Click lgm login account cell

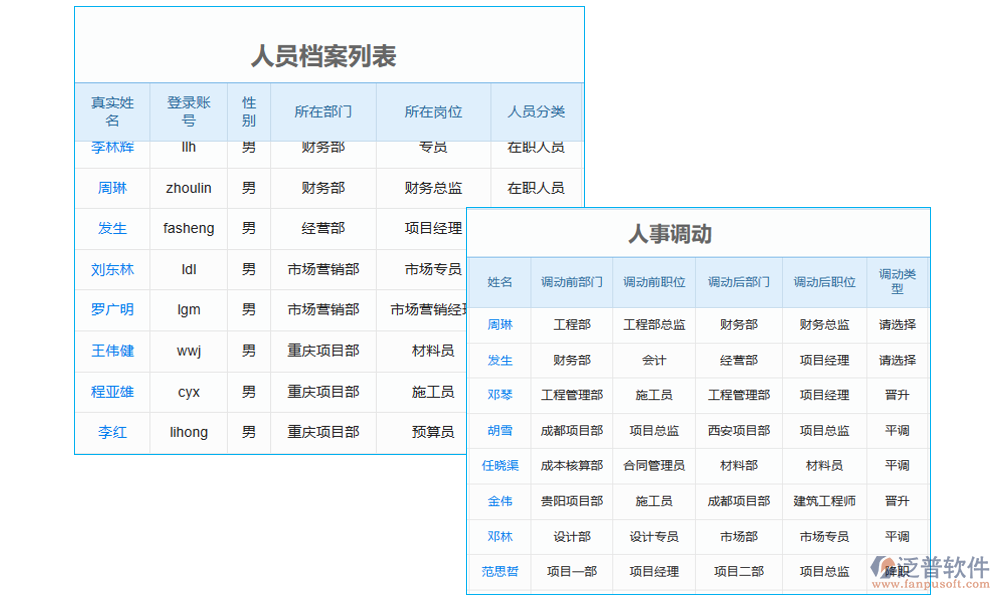(189, 309)
